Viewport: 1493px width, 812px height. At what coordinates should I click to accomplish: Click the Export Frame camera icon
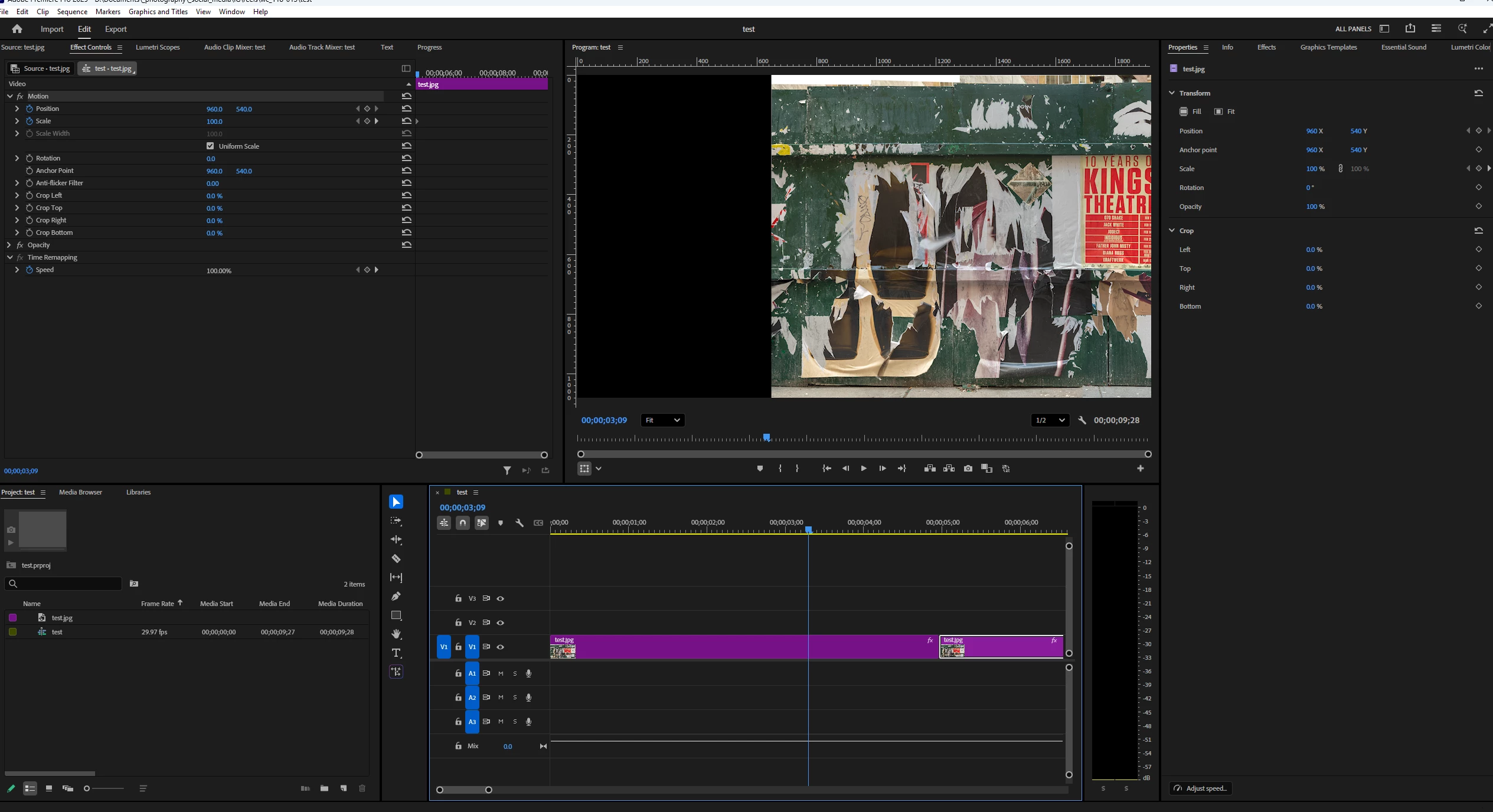pyautogui.click(x=968, y=469)
